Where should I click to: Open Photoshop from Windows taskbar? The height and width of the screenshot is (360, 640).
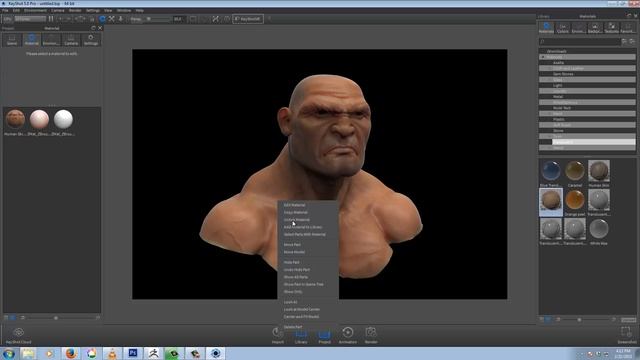133,353
